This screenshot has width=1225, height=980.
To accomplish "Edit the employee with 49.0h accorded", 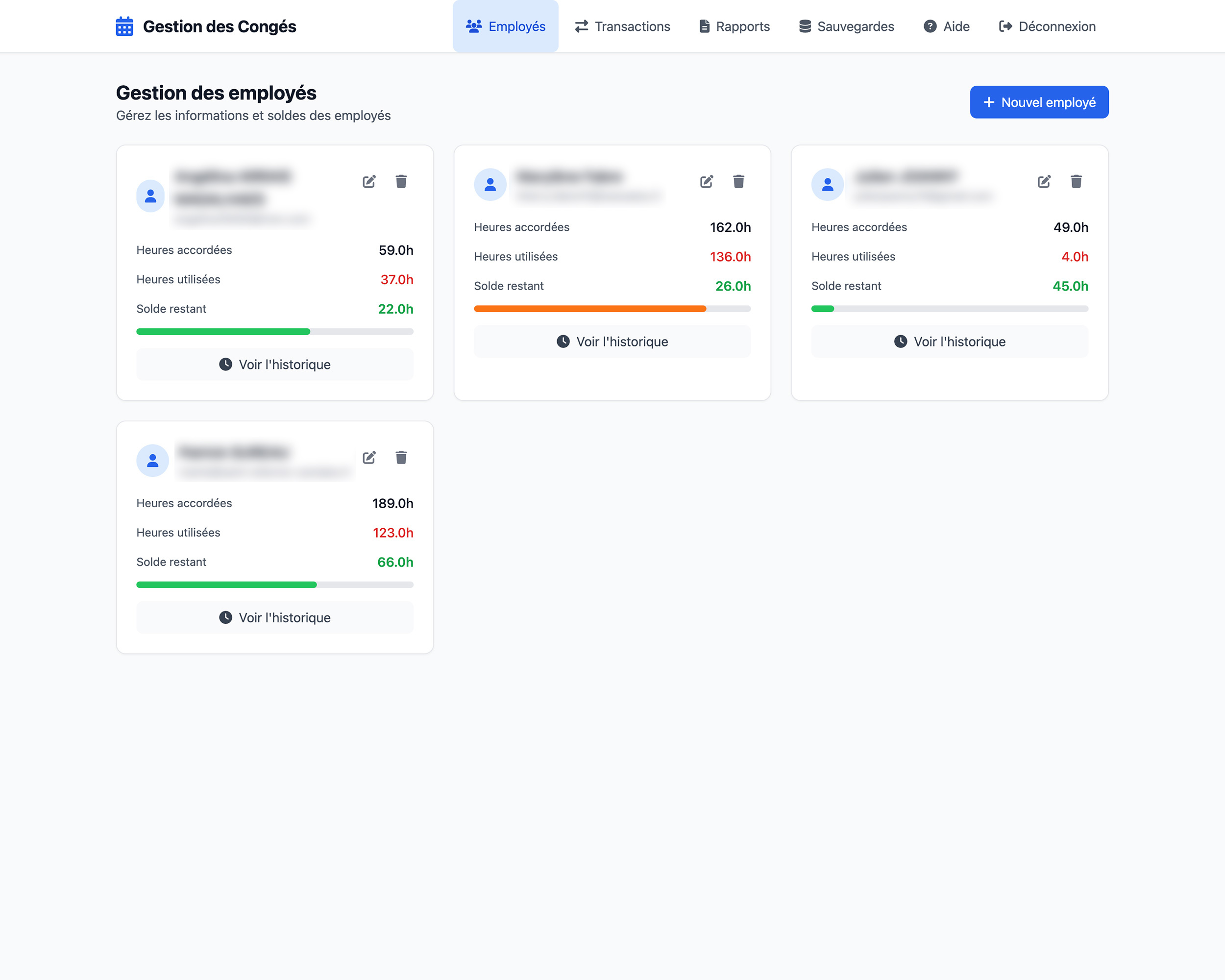I will pos(1044,181).
